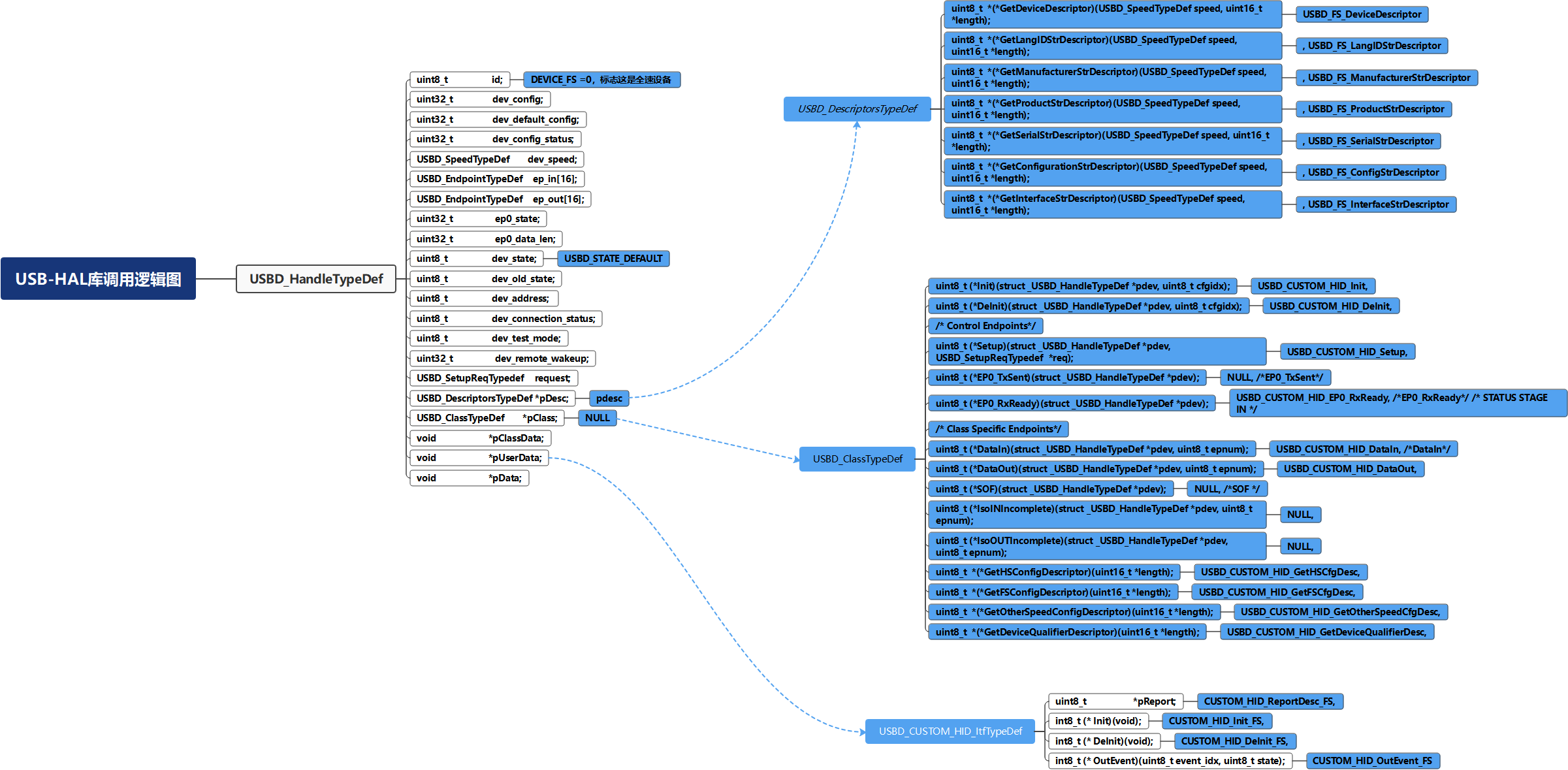
Task: Select the DEVICE_FS =0 note node
Action: pos(601,80)
